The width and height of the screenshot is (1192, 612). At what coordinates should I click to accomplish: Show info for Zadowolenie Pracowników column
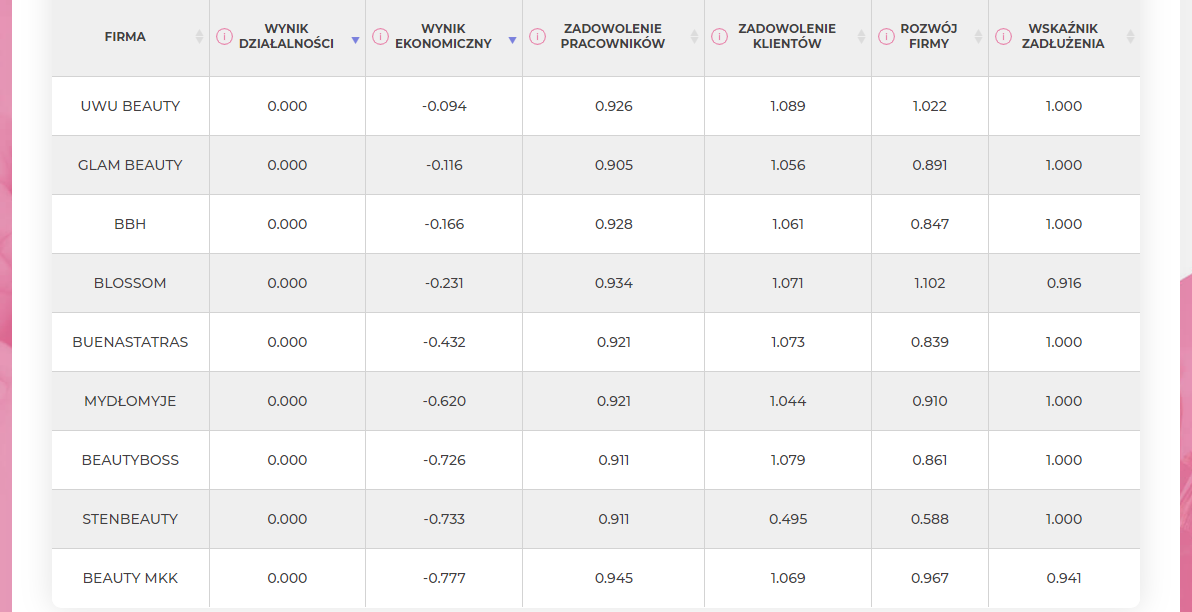(537, 36)
